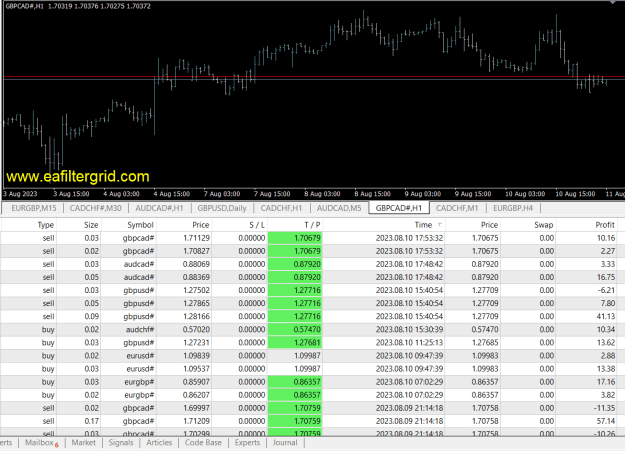
Task: Select the eurusd# buy row priced 1.09537
Action: coord(309,369)
